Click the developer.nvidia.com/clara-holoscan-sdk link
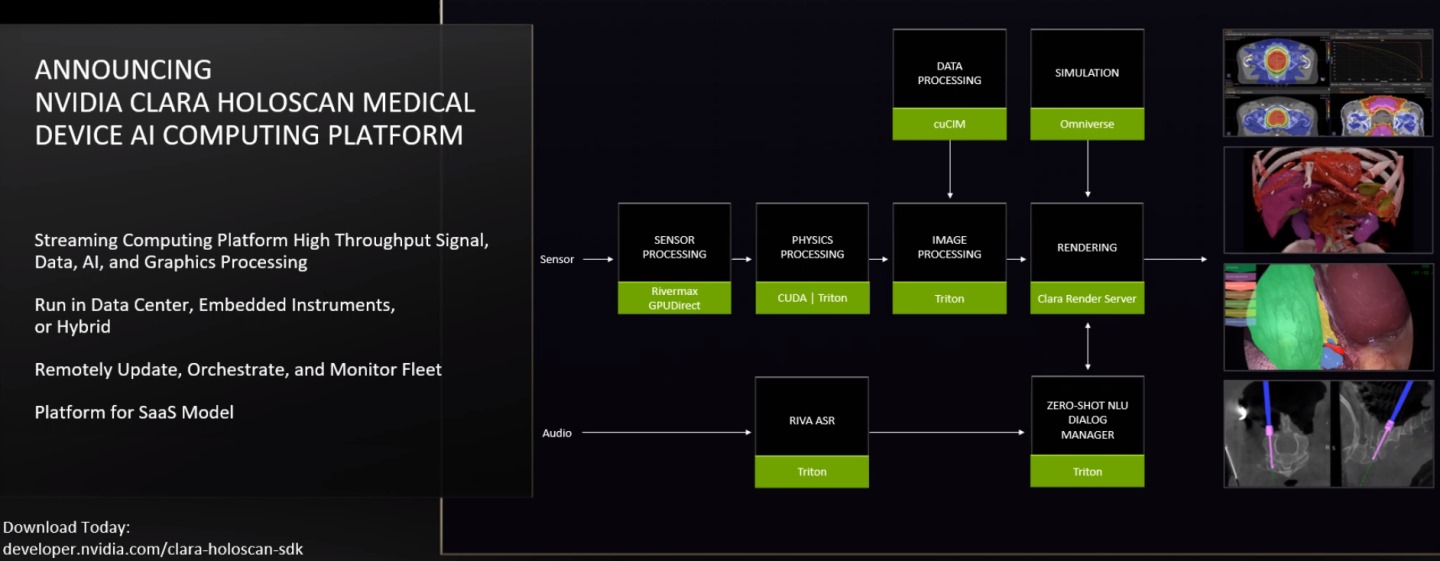Image resolution: width=1440 pixels, height=561 pixels. click(x=153, y=549)
